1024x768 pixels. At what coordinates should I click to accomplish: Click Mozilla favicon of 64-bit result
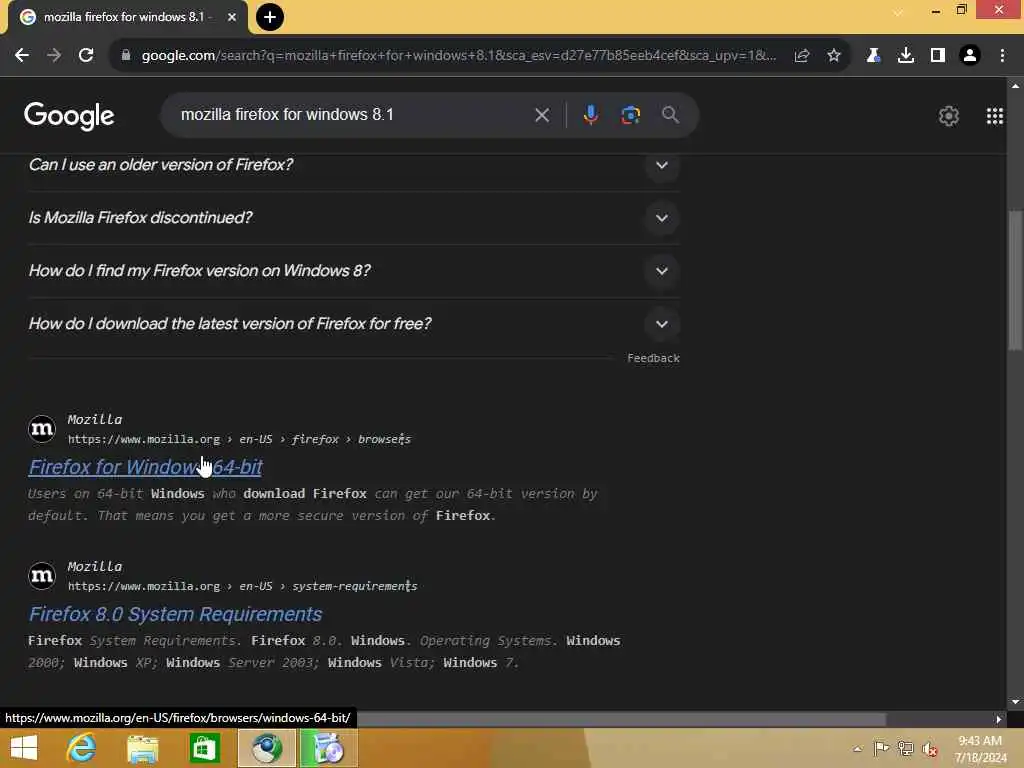pyautogui.click(x=42, y=429)
